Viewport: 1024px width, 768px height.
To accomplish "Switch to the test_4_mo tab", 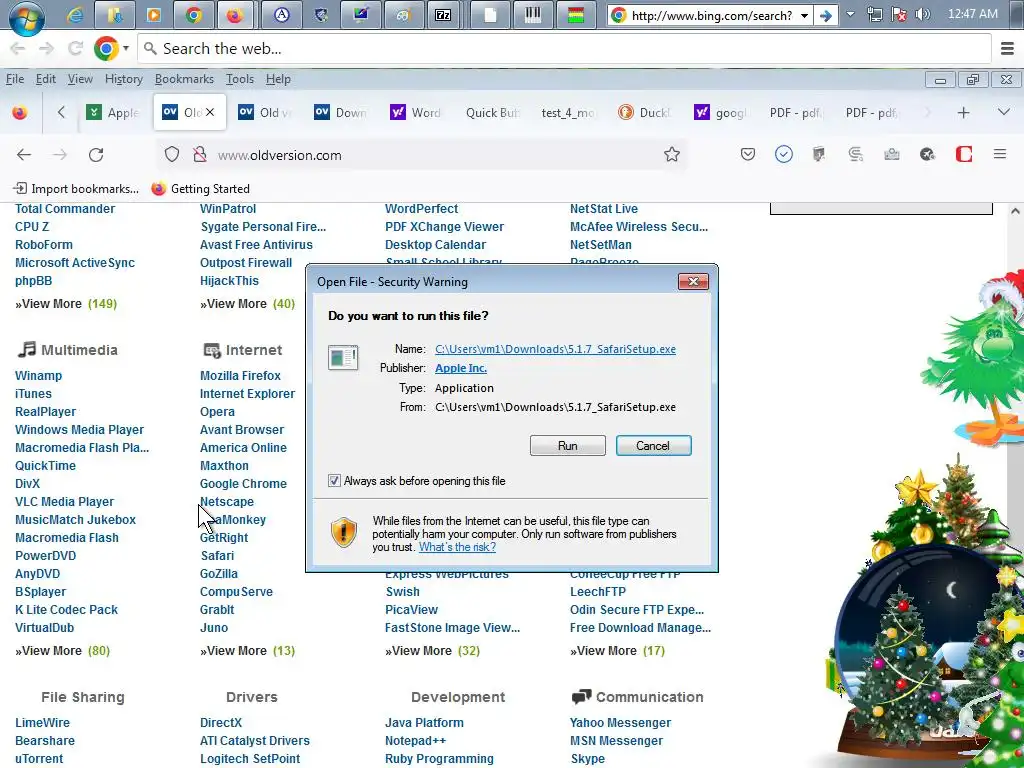I will coord(568,113).
